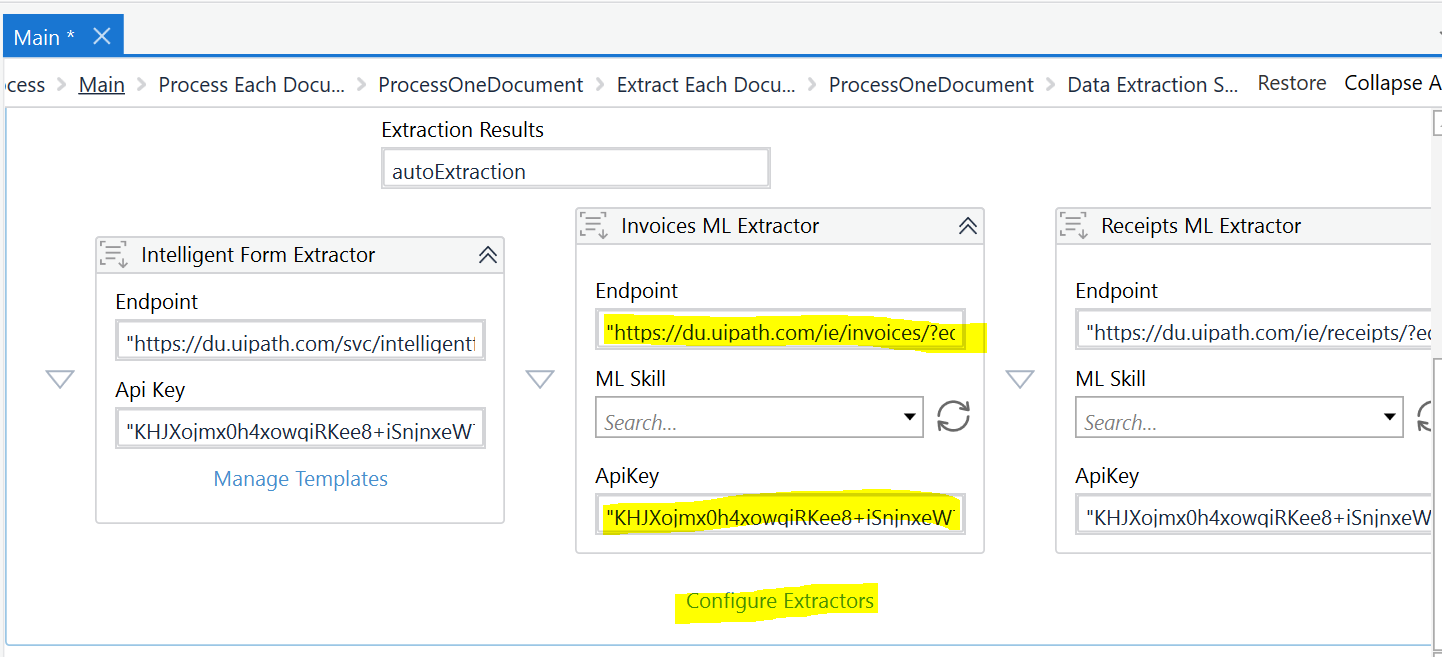This screenshot has width=1442, height=657.
Task: Click the Configure Extractors link
Action: pos(779,601)
